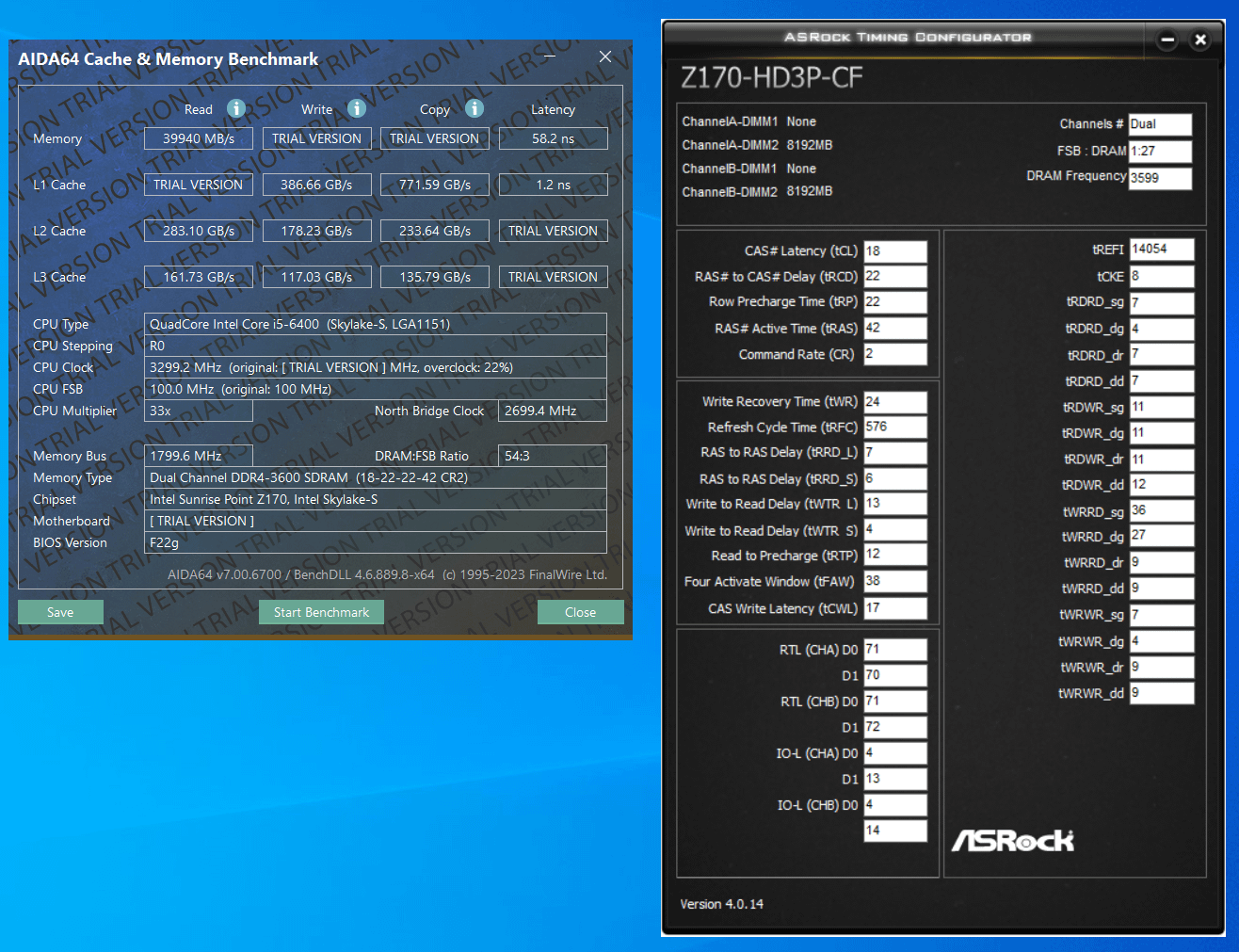Start Benchmark in AIDA64
The image size is (1239, 952).
pos(321,612)
